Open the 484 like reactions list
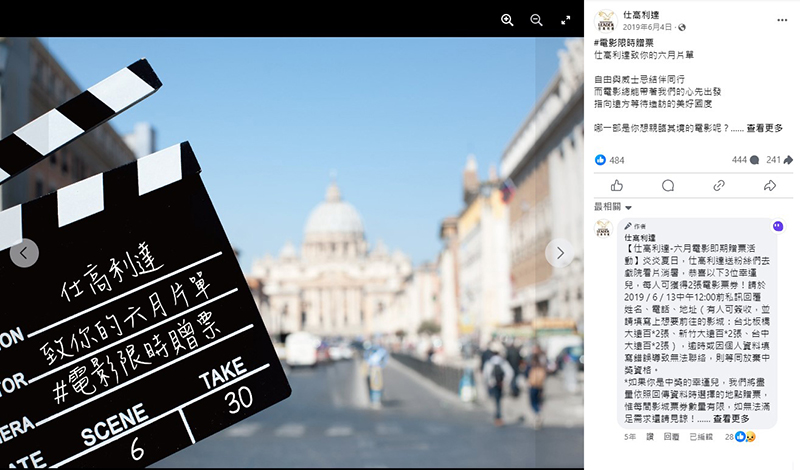Image resolution: width=800 pixels, height=470 pixels. tap(610, 160)
